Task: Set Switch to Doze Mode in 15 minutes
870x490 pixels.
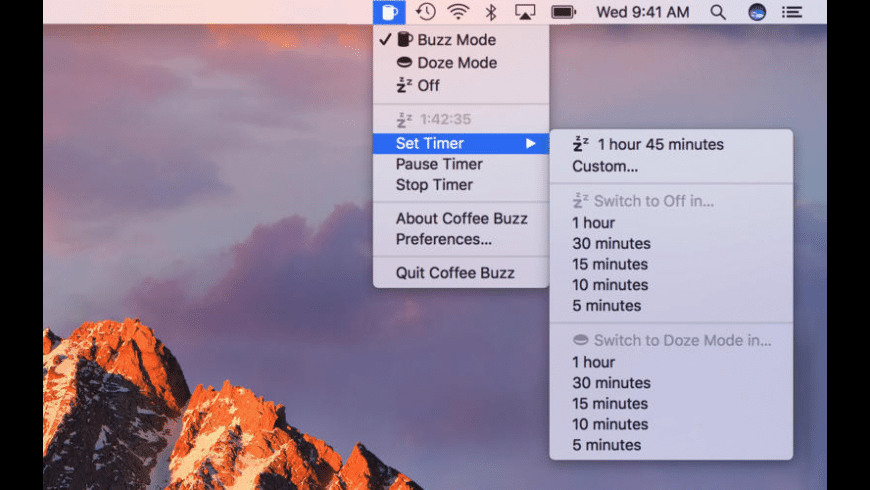Action: (671, 403)
